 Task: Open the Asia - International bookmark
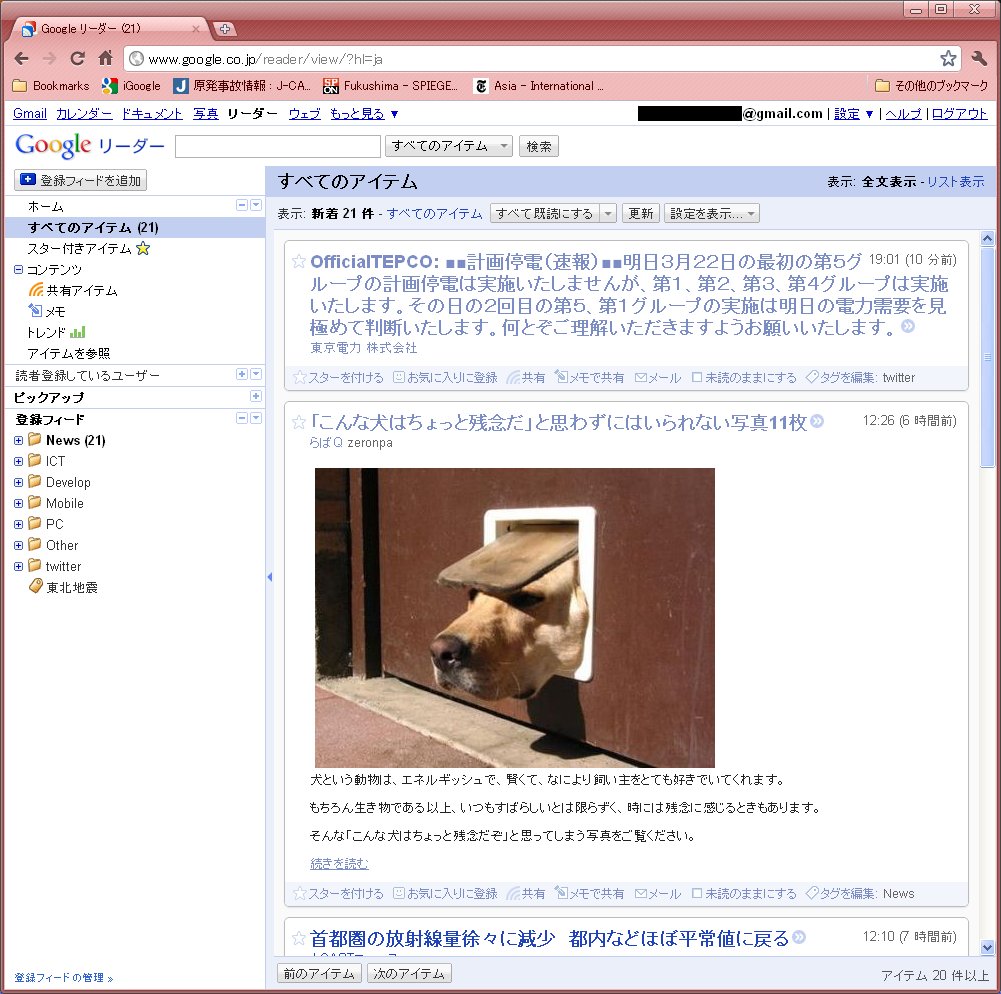click(539, 86)
